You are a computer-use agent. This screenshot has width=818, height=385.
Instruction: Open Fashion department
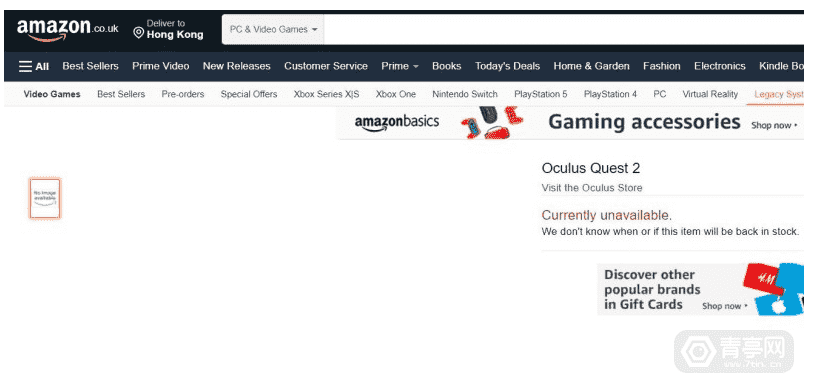661,66
